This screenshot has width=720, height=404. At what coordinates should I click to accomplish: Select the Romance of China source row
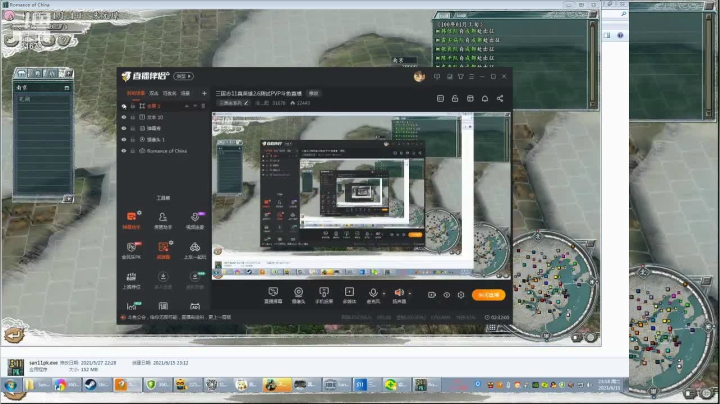tap(163, 151)
